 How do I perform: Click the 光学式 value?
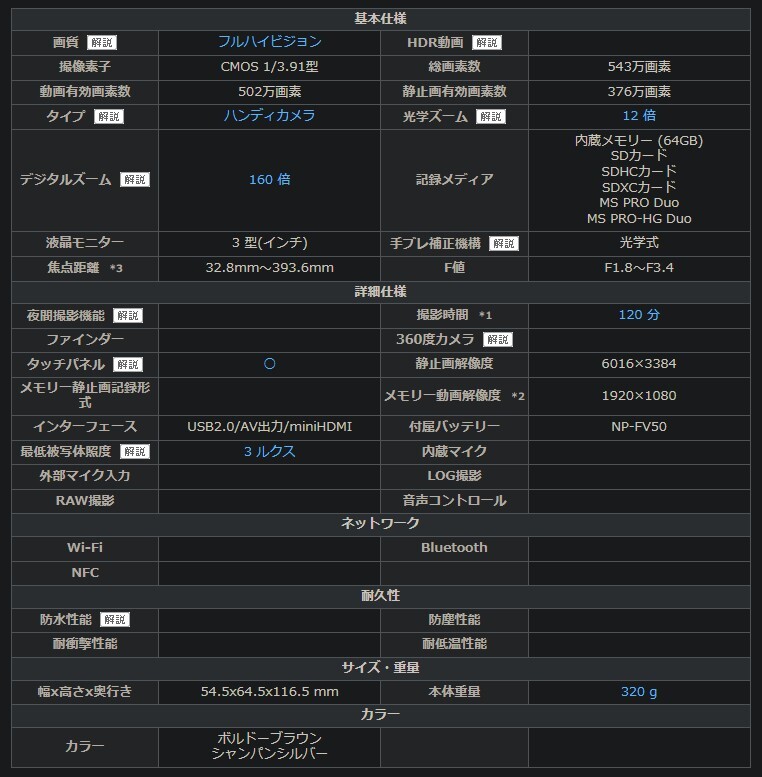639,243
